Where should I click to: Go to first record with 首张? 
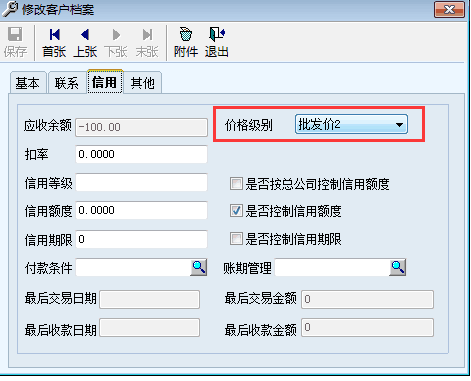click(54, 42)
